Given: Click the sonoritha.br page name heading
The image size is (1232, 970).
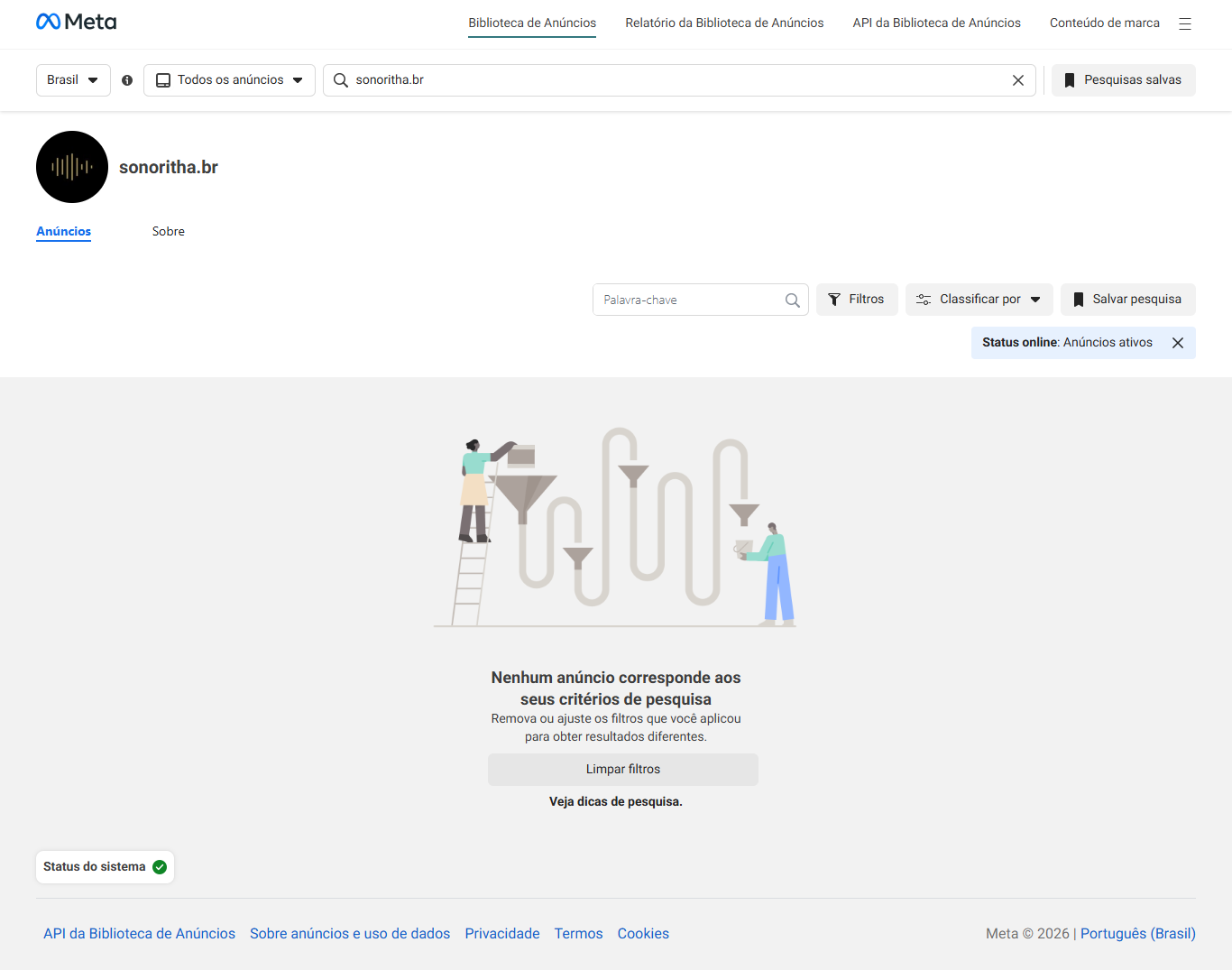Looking at the screenshot, I should (x=169, y=168).
